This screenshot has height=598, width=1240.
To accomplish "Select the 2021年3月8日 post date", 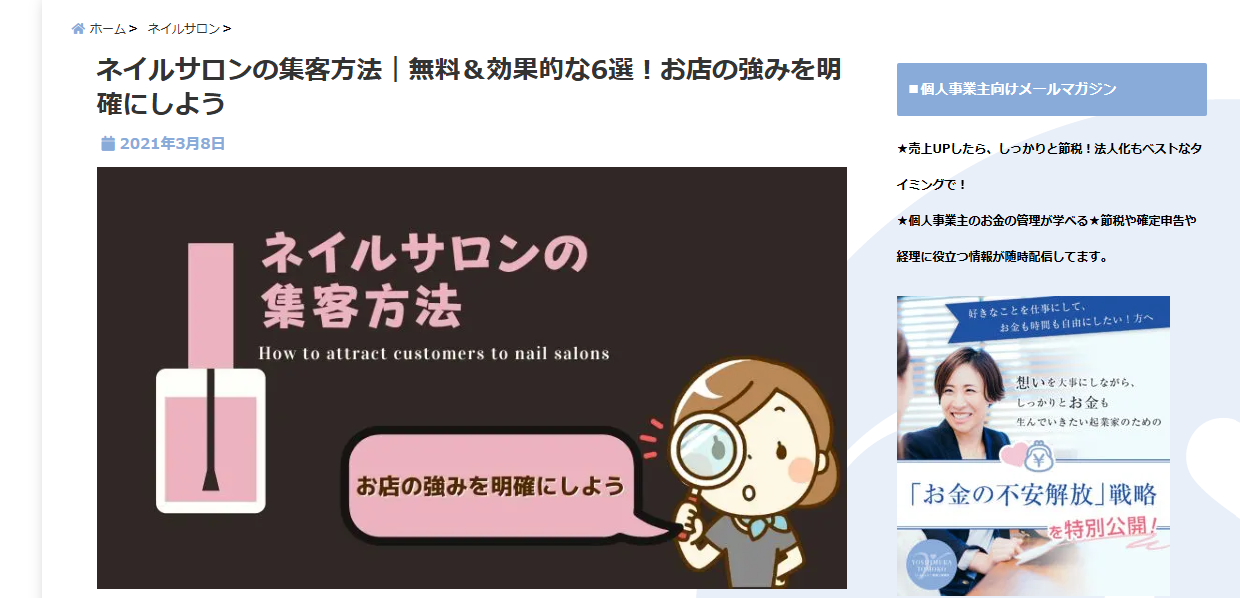I will (172, 144).
